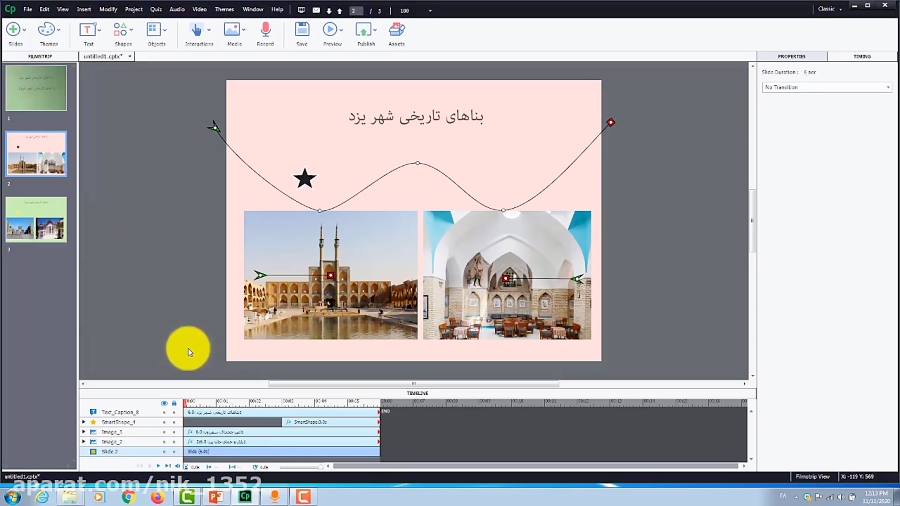Click the book icon in menu bar
The image size is (900, 506).
[x=301, y=10]
